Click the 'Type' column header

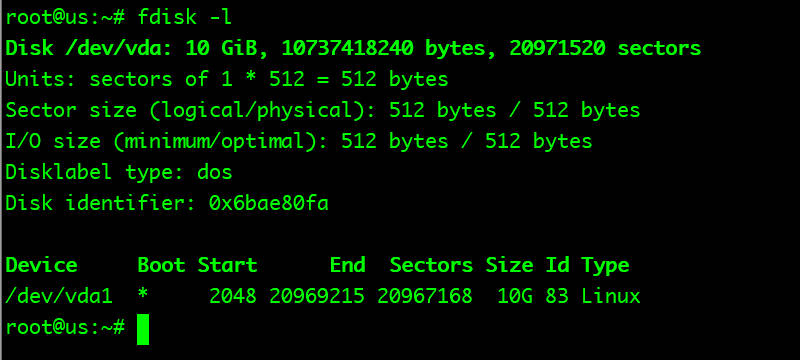click(605, 266)
